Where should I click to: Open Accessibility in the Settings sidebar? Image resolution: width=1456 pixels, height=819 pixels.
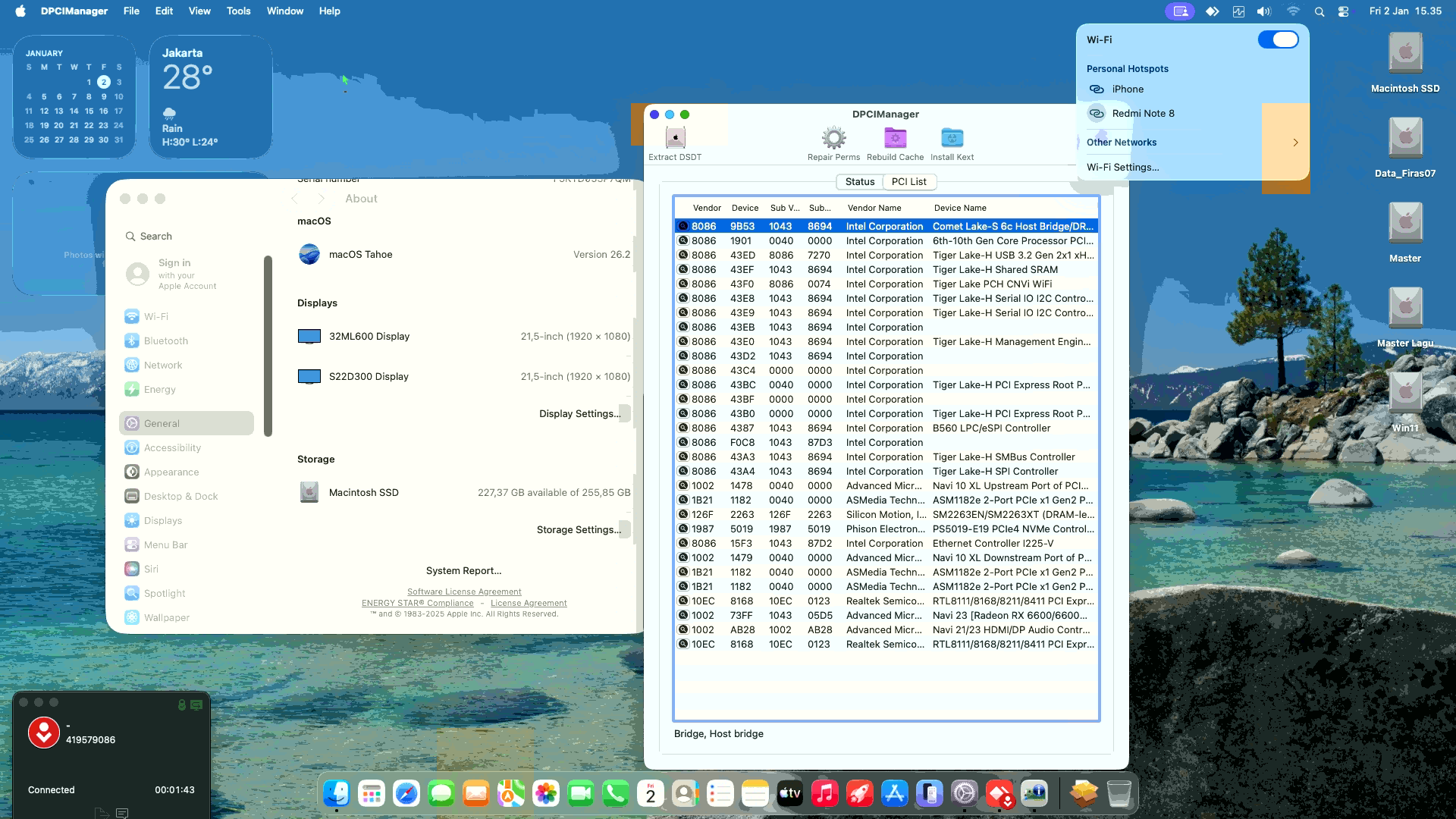pyautogui.click(x=187, y=448)
